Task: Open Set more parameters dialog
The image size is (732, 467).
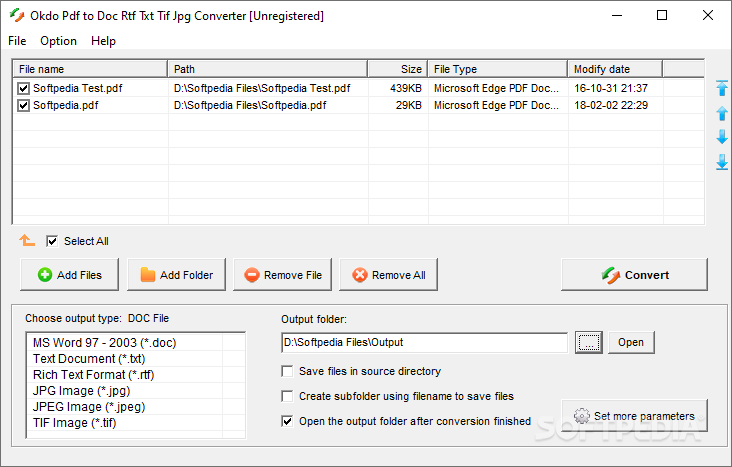Action: pos(634,416)
